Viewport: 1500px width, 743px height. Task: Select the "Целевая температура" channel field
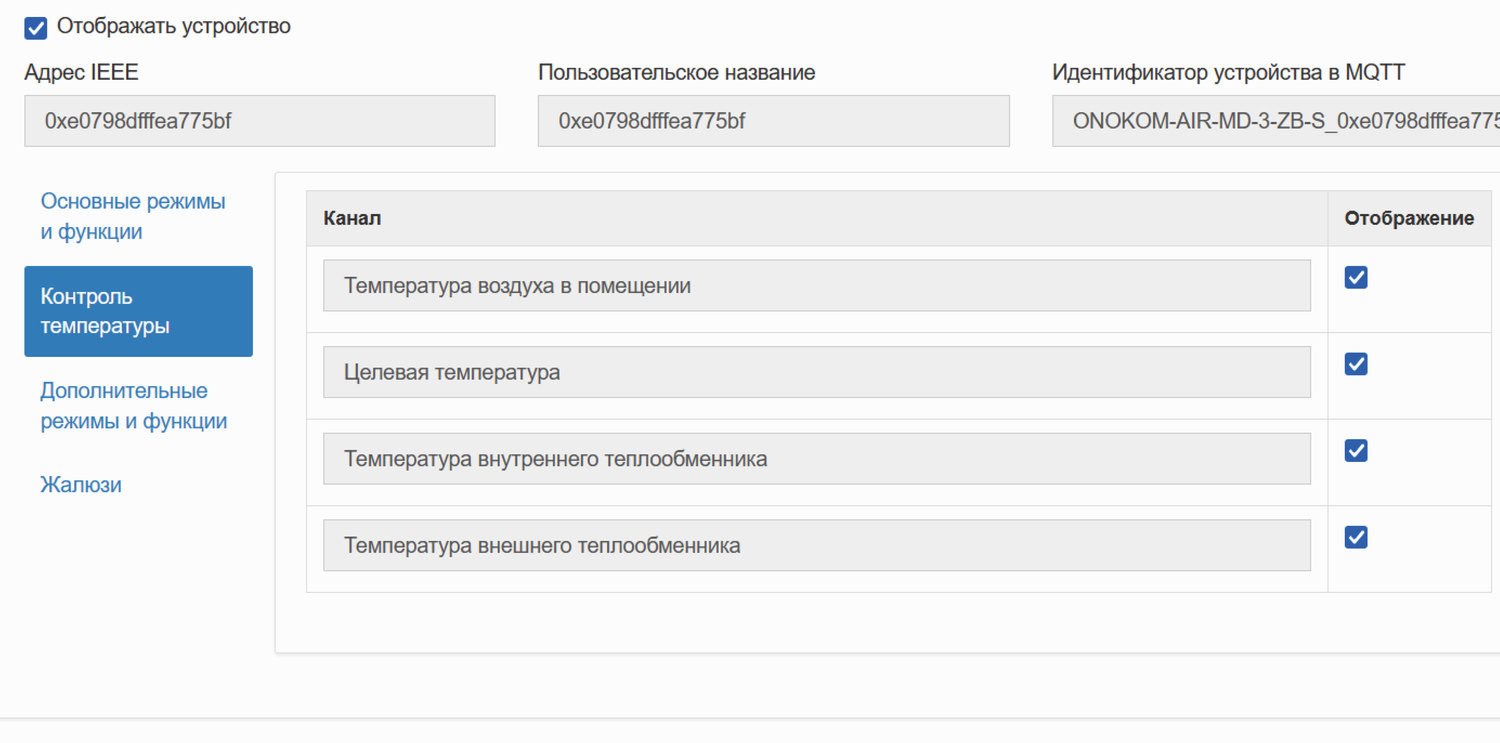click(x=816, y=372)
